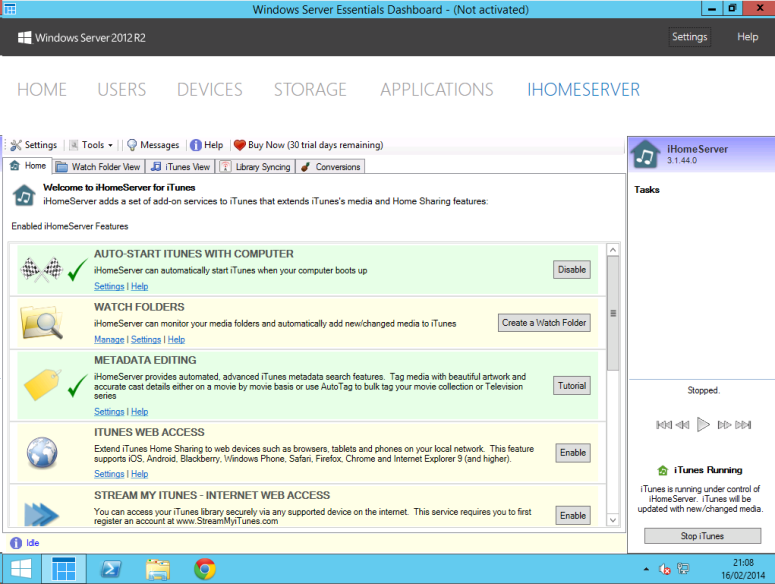
Task: Switch to the iTunes View tab
Action: pos(180,167)
